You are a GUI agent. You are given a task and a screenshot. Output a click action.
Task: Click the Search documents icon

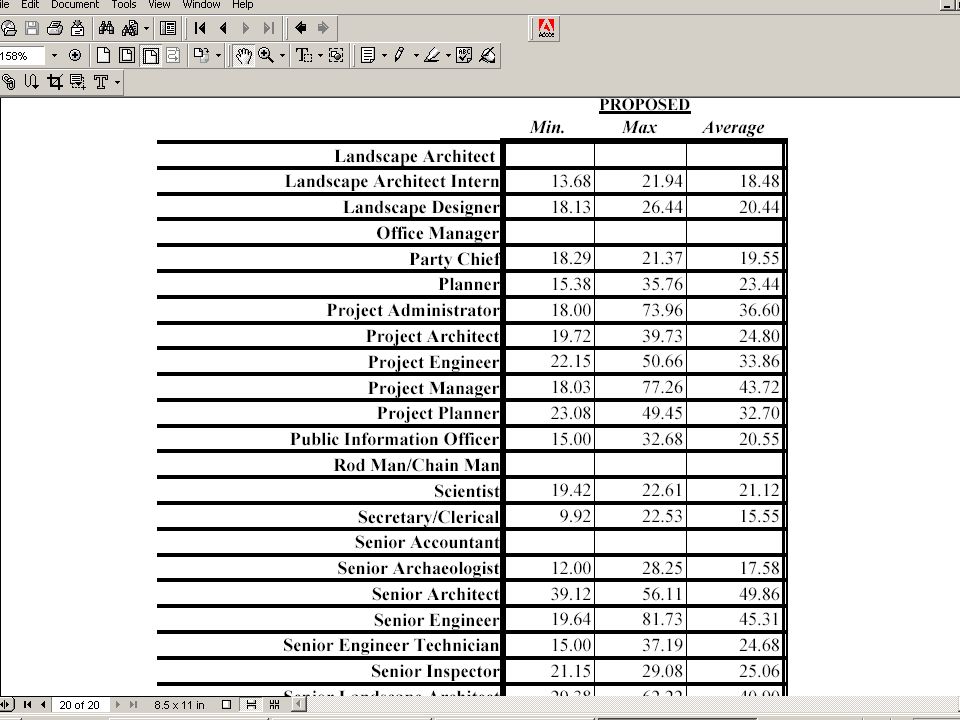tap(130, 28)
